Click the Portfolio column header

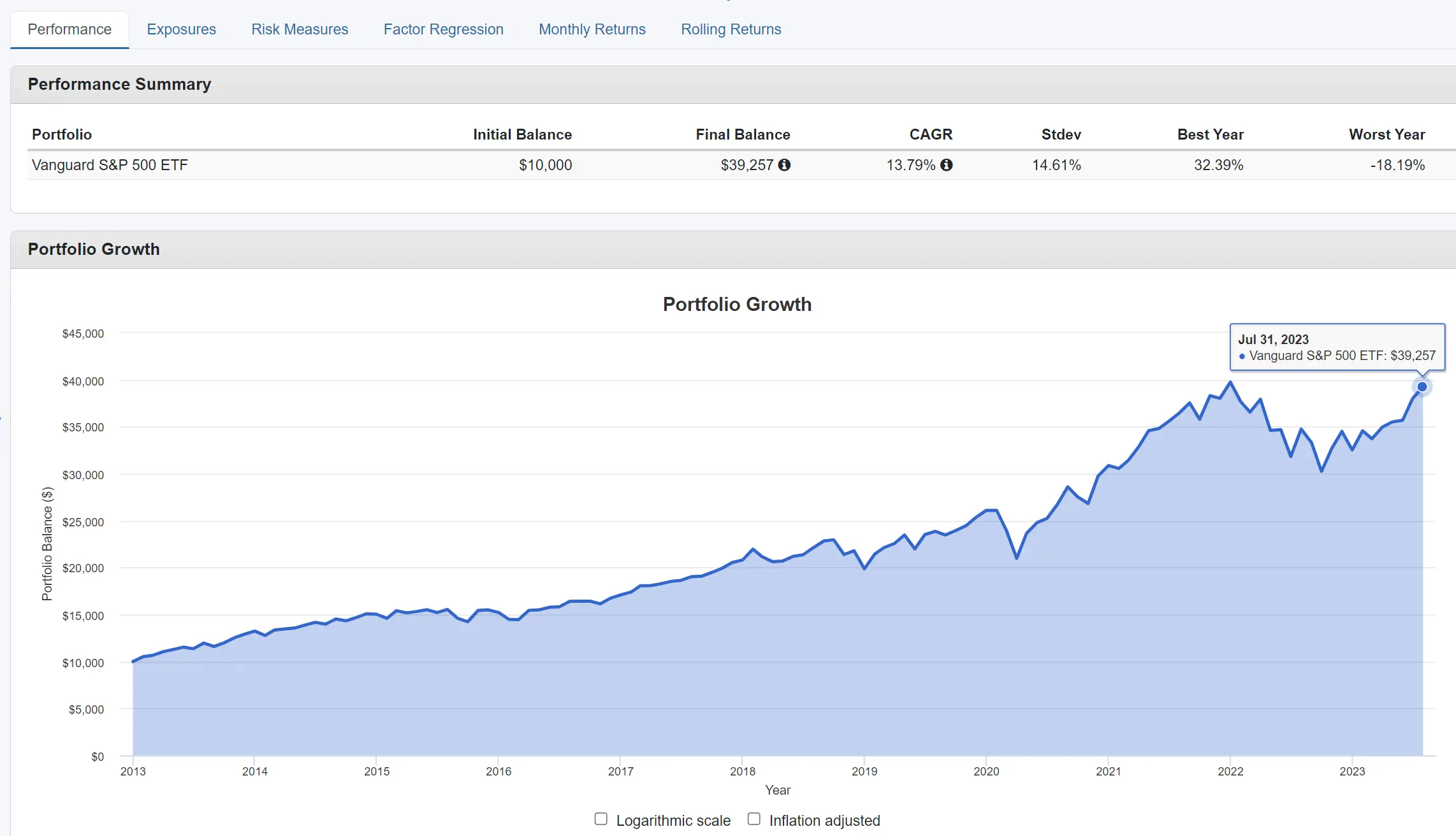(62, 134)
